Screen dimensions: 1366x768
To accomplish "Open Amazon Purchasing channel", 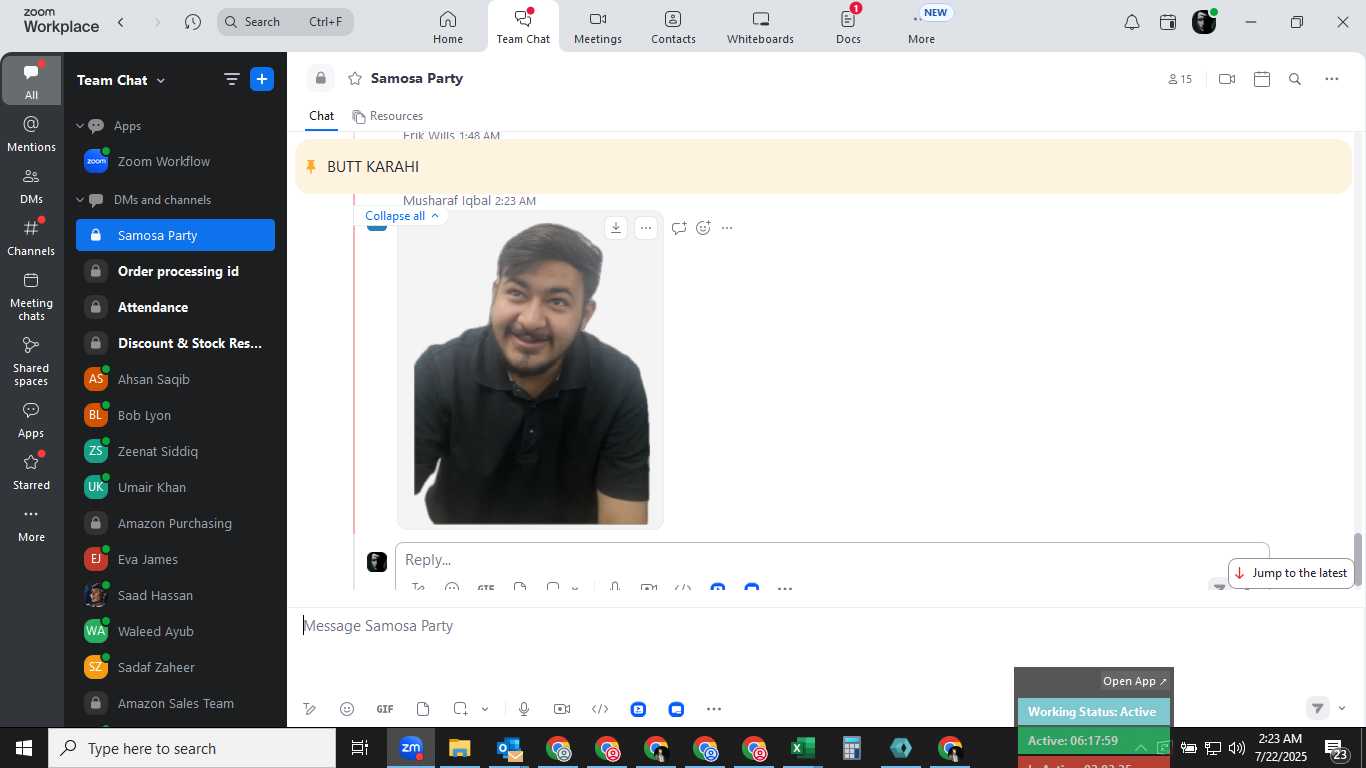I will click(x=175, y=524).
